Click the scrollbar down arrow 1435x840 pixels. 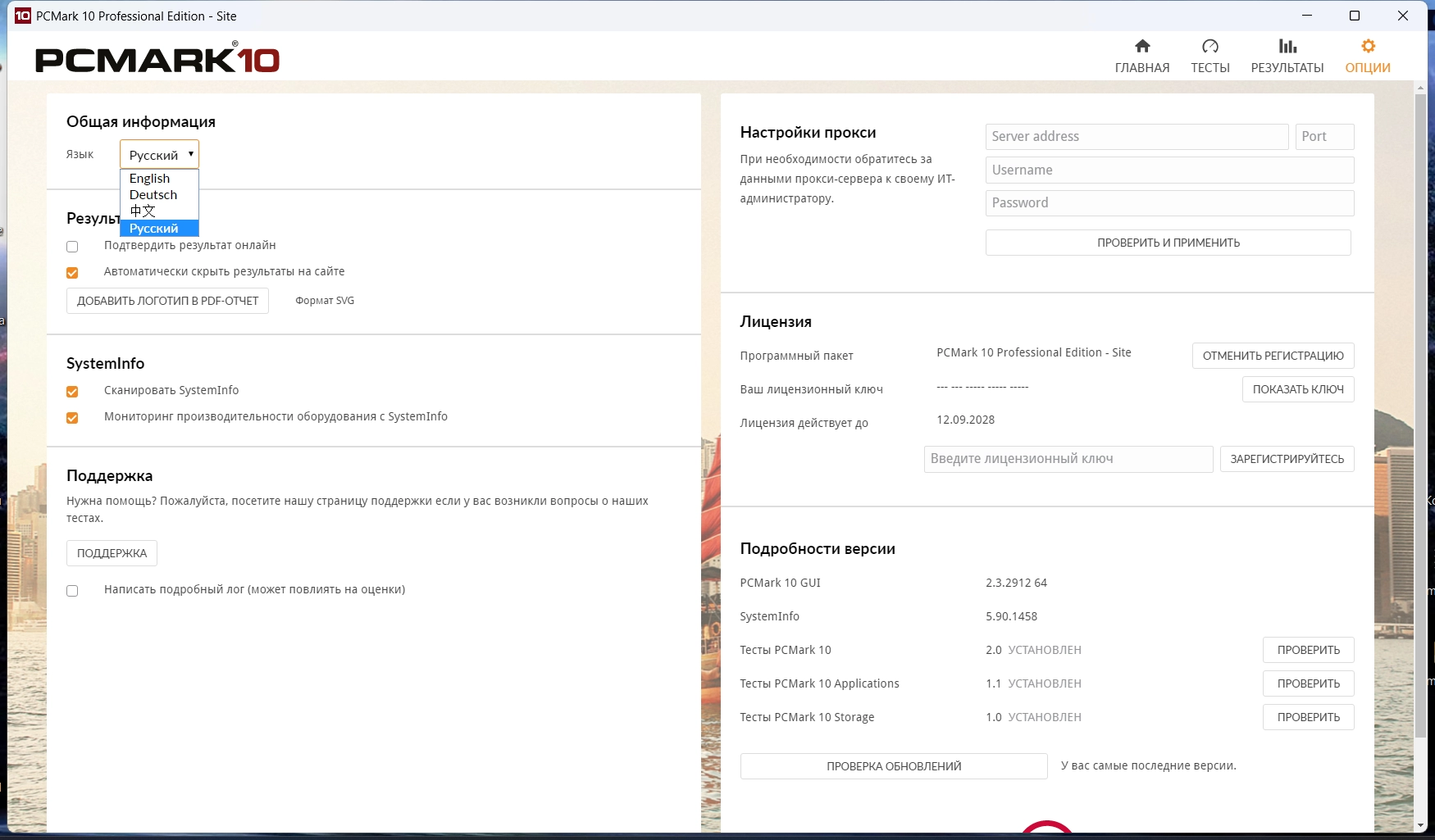click(x=1421, y=824)
